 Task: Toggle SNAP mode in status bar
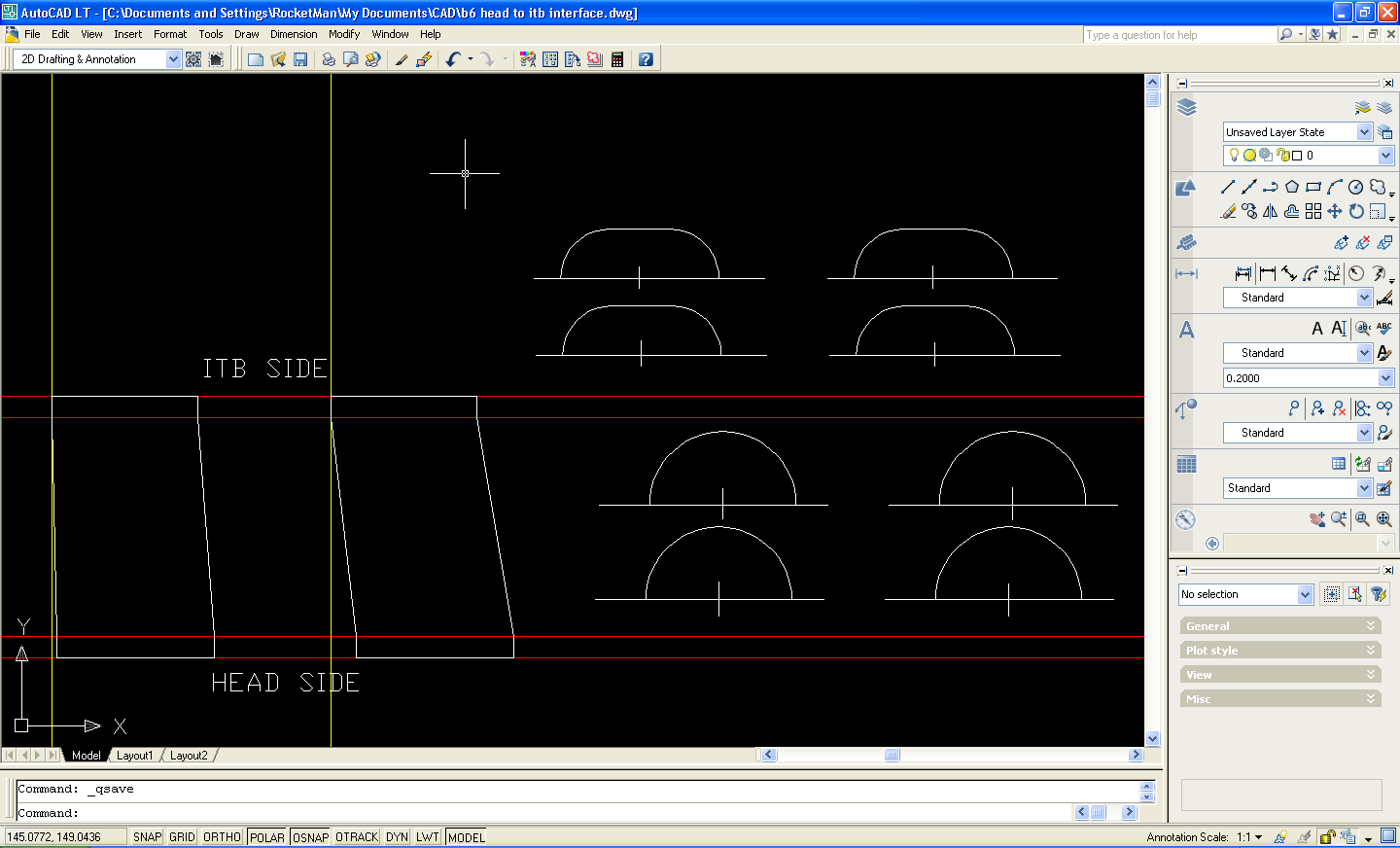pyautogui.click(x=148, y=837)
